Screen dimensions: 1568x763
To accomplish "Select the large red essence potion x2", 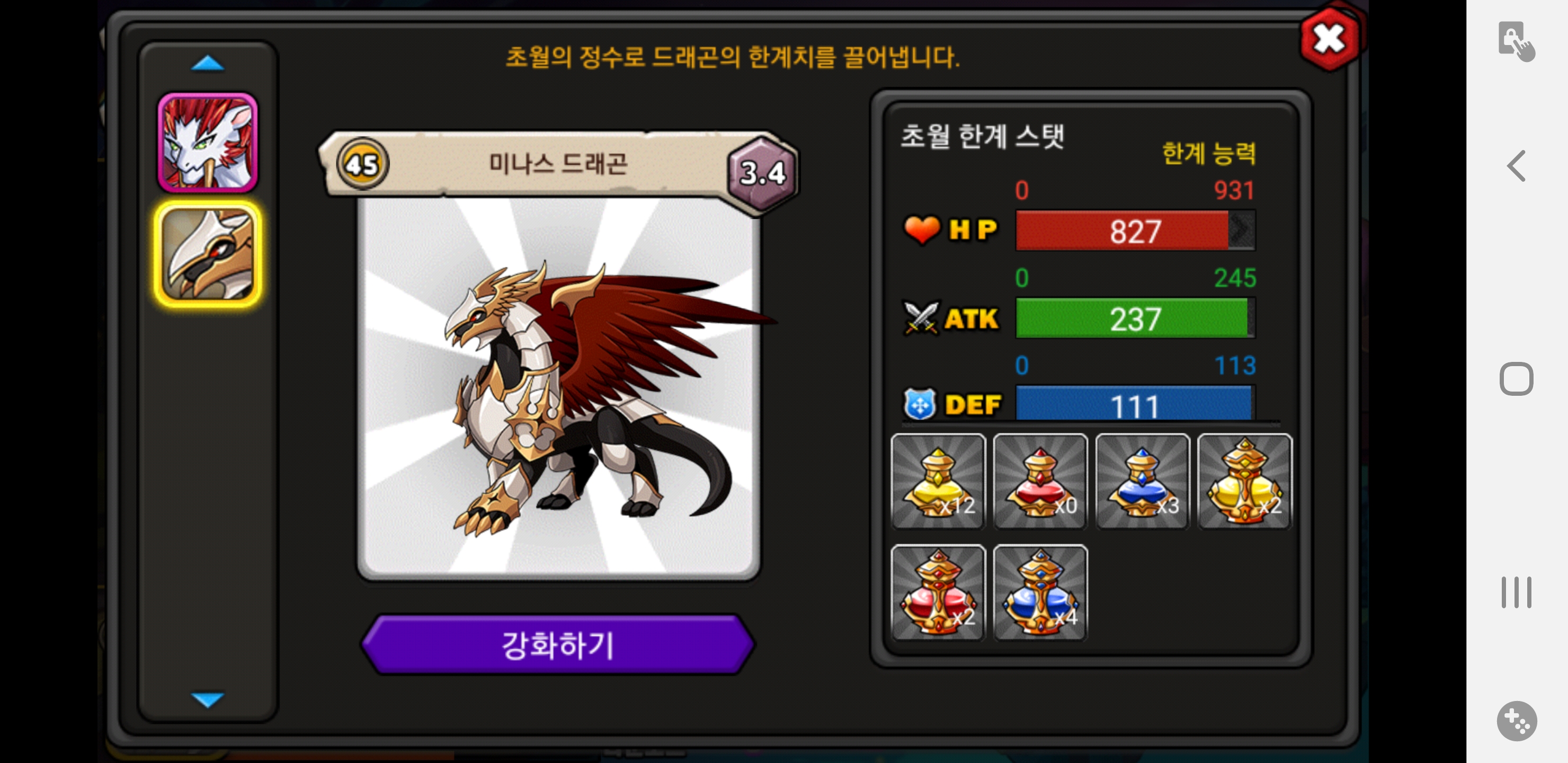I will [938, 592].
